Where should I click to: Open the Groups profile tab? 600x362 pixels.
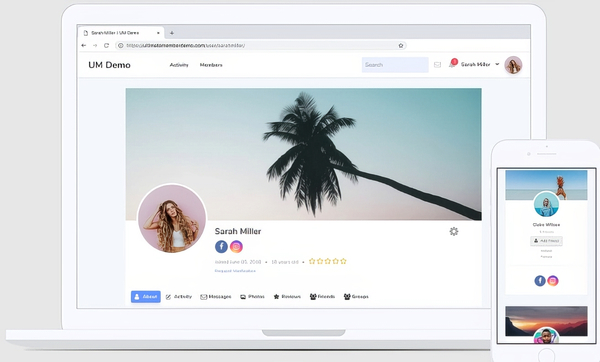click(x=356, y=297)
